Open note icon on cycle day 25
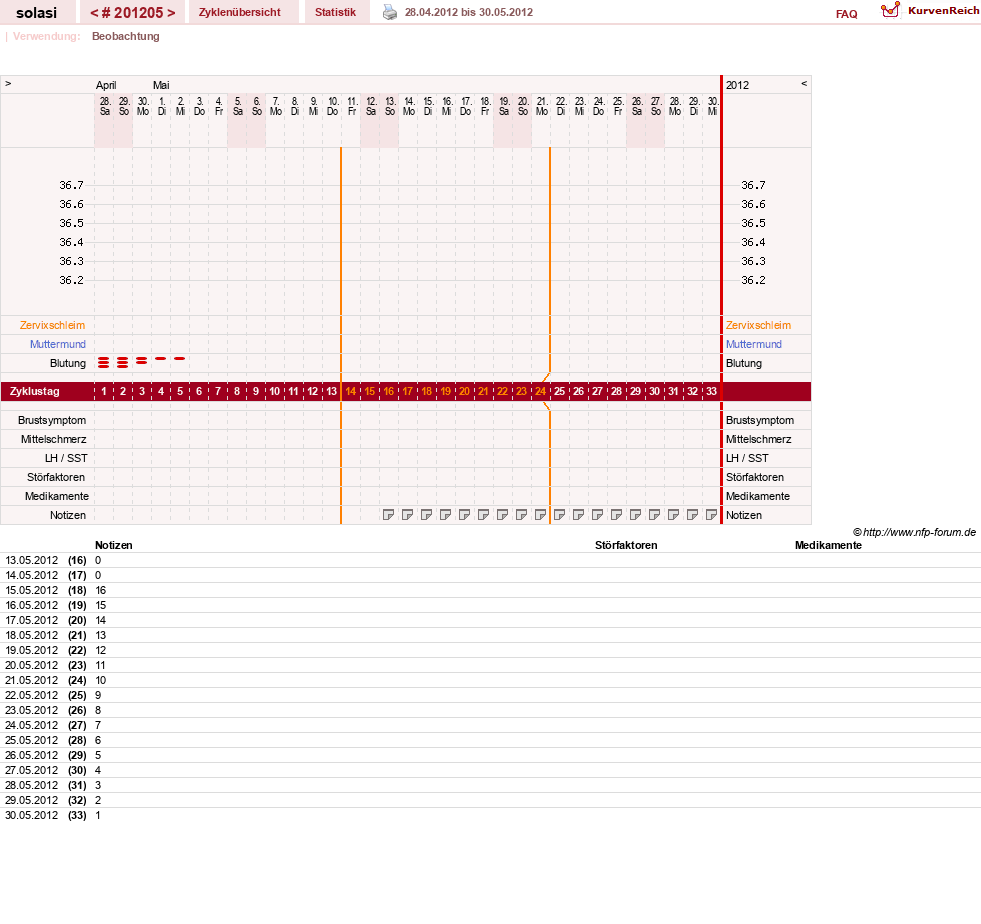 [x=559, y=515]
